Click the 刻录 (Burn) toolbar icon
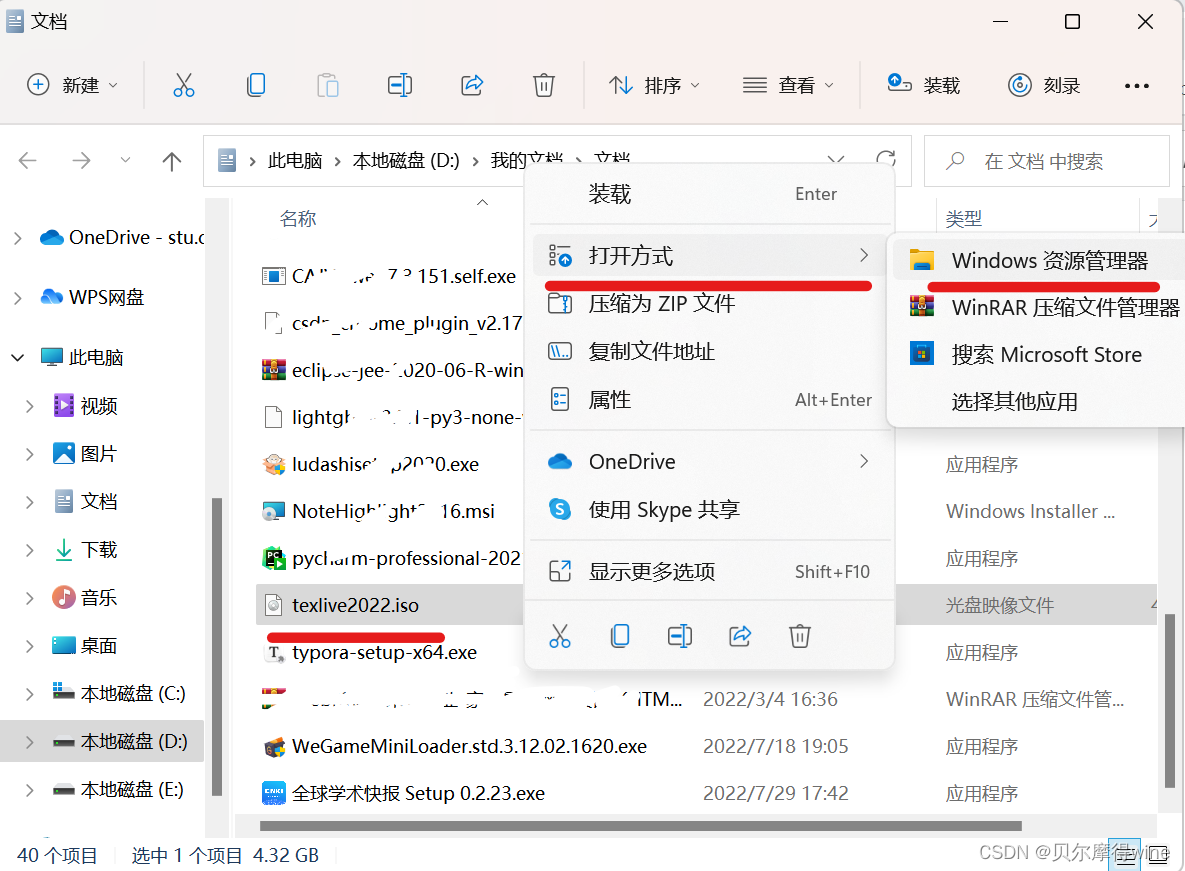The width and height of the screenshot is (1185, 871). click(1044, 85)
